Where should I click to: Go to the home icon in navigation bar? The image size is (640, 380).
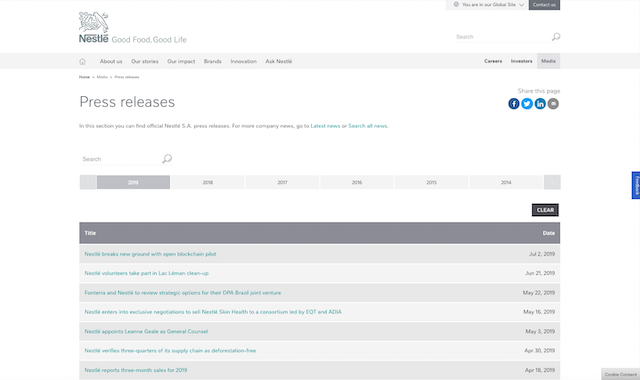pyautogui.click(x=82, y=61)
